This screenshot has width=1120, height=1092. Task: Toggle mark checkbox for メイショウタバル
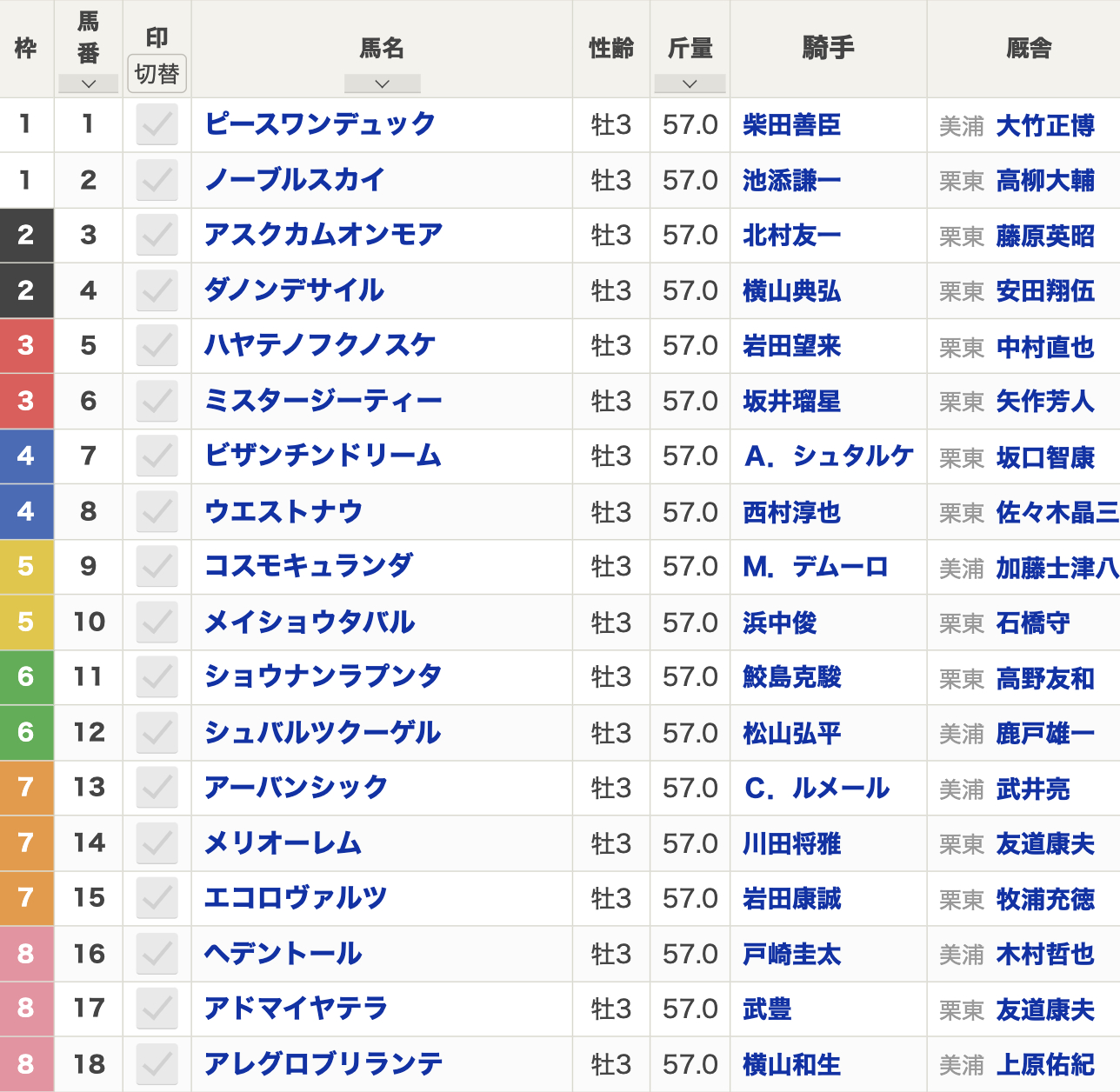point(157,622)
